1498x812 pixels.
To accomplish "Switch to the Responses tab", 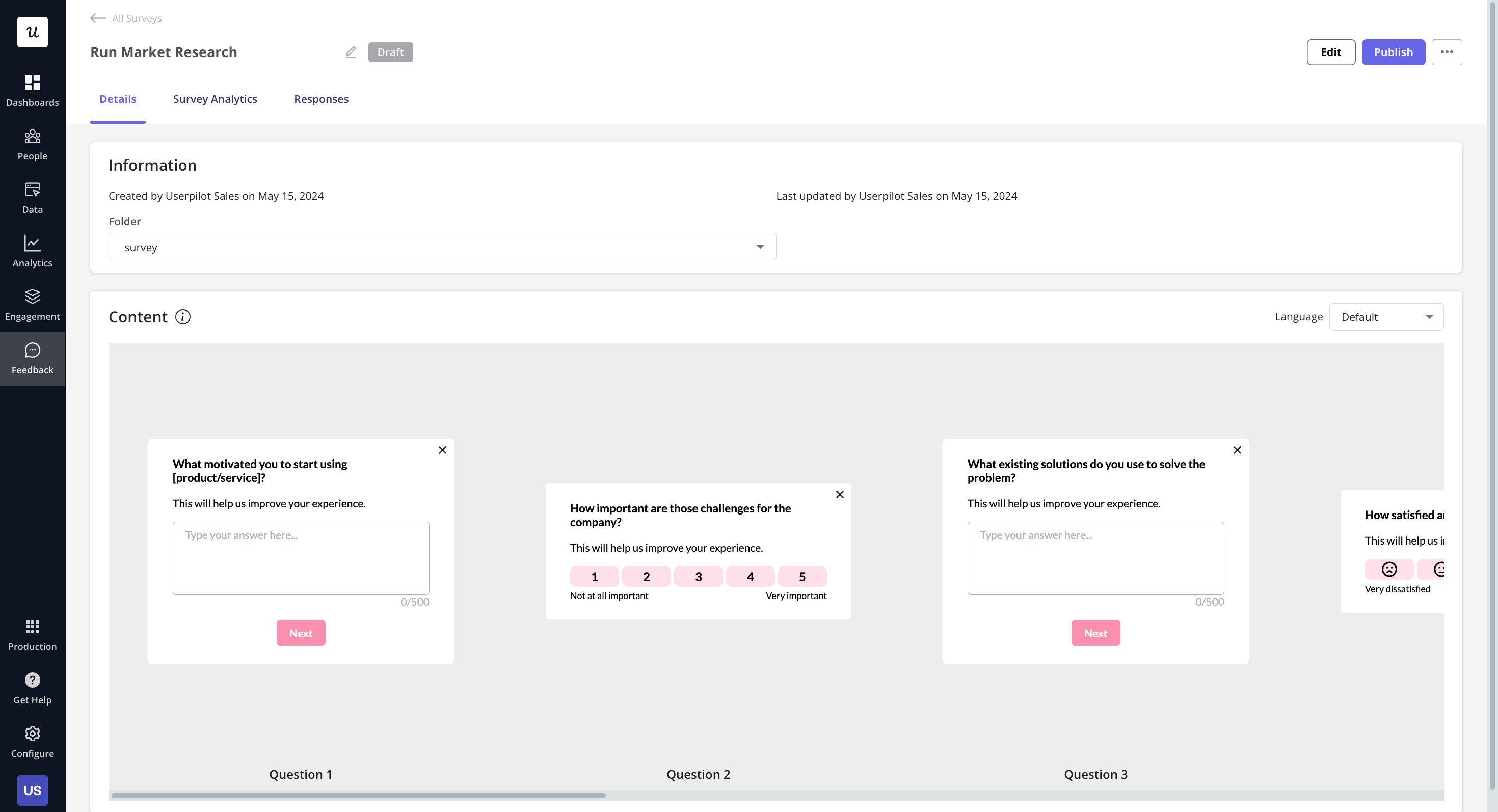I will point(321,99).
